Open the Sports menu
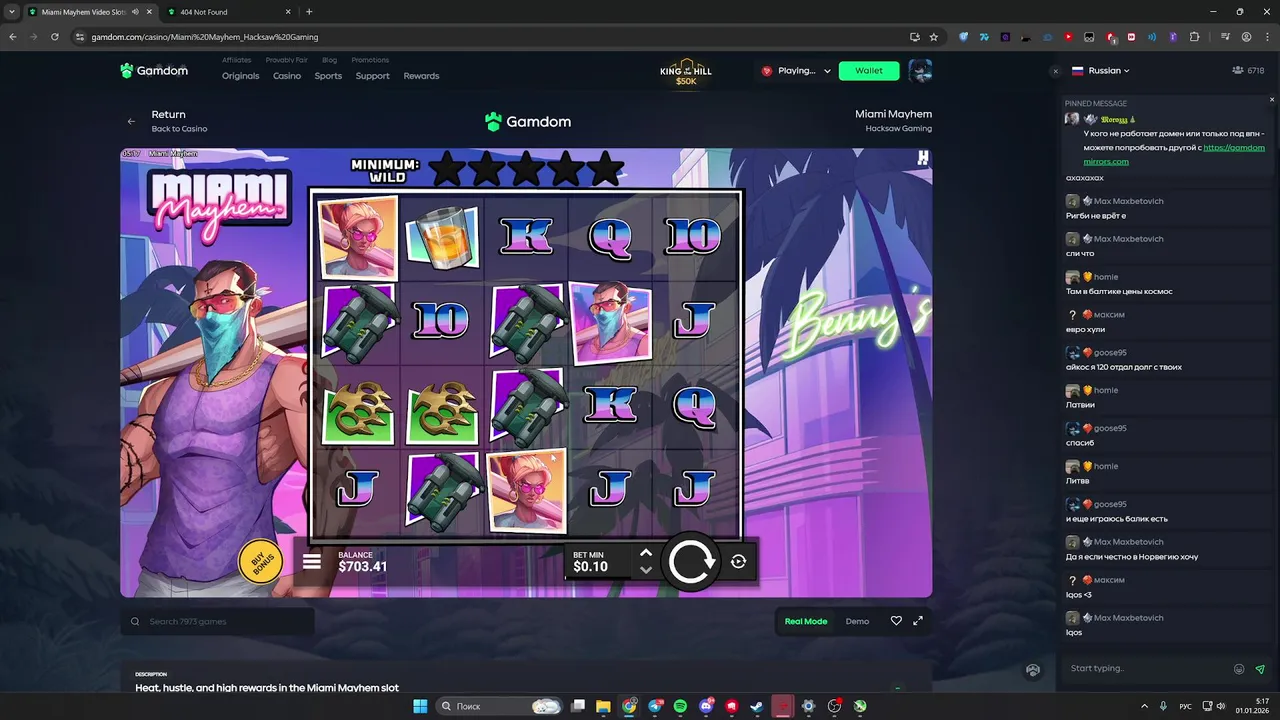This screenshot has width=1280, height=720. (328, 76)
